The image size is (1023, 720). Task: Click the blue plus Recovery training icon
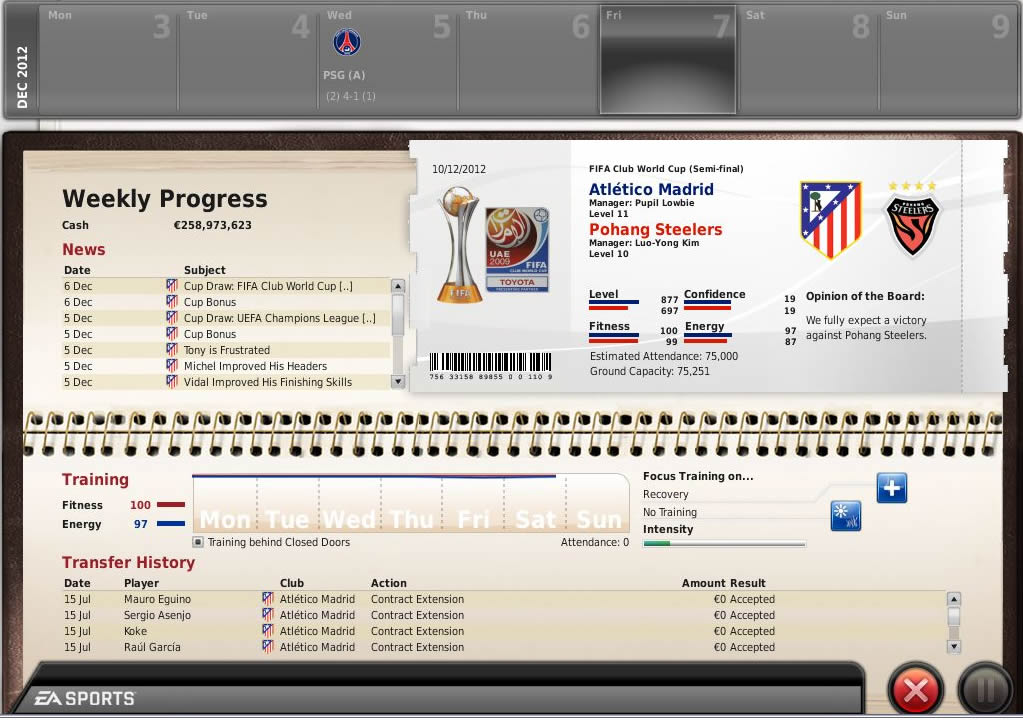click(892, 488)
